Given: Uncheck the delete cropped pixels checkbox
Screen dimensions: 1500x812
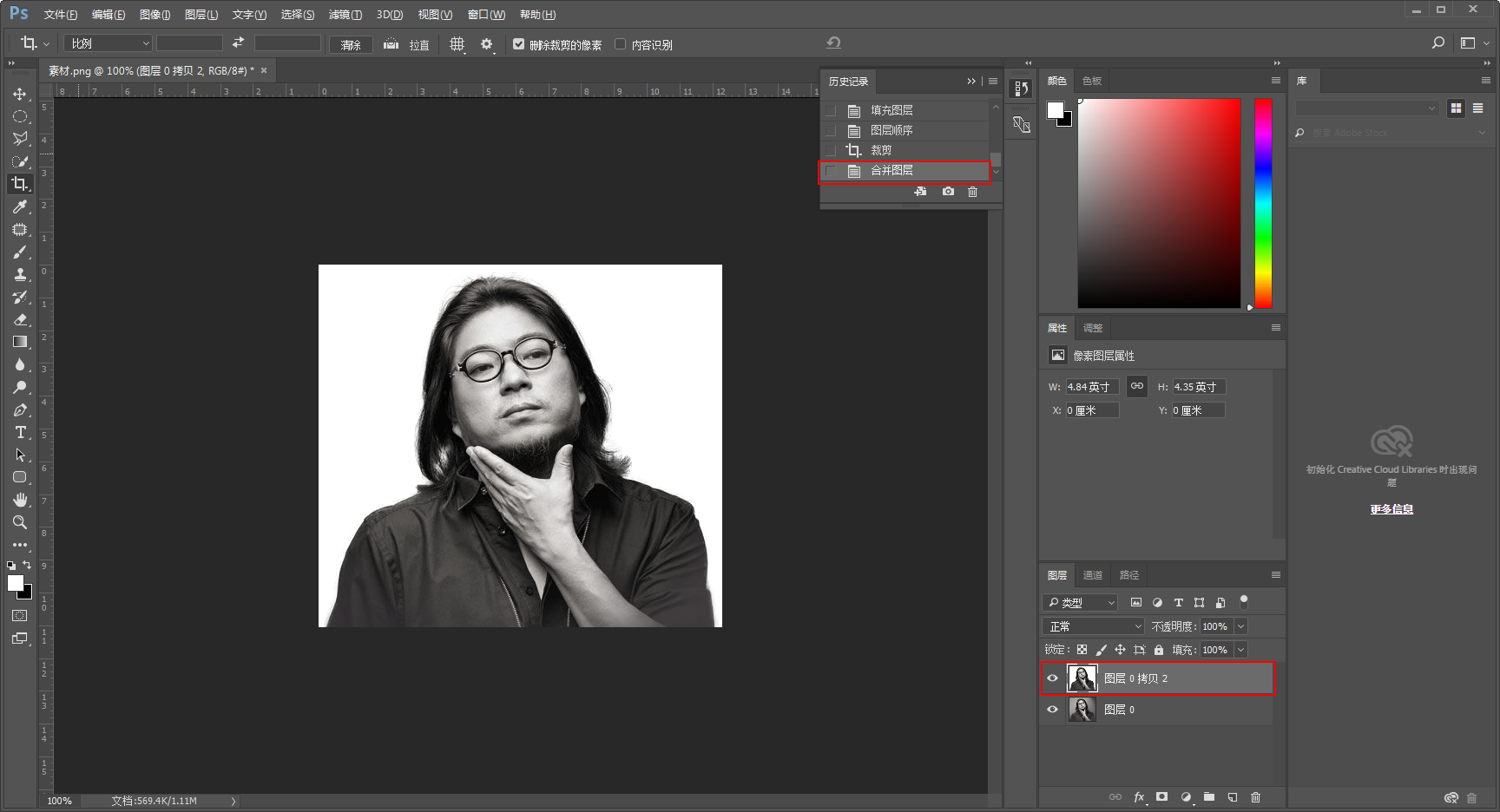Looking at the screenshot, I should 518,44.
